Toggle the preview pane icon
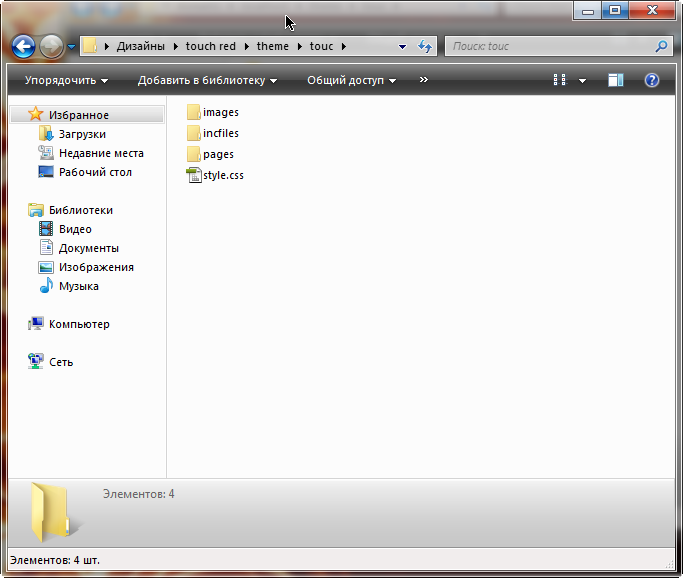This screenshot has height=578, width=683. [615, 80]
